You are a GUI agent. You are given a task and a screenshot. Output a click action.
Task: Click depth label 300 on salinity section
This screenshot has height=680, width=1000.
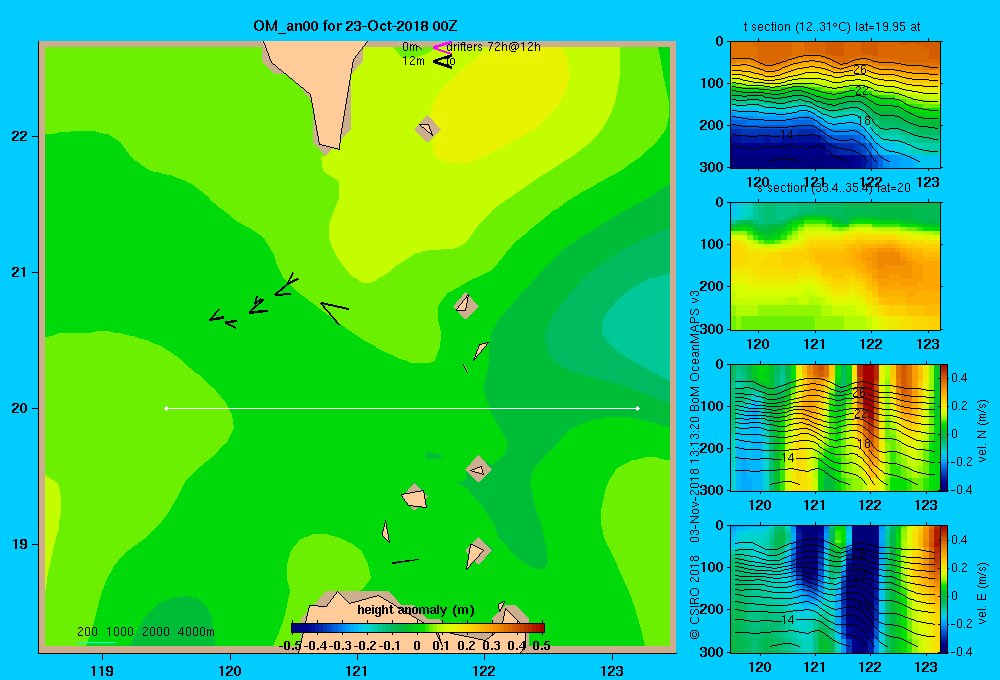coord(710,329)
